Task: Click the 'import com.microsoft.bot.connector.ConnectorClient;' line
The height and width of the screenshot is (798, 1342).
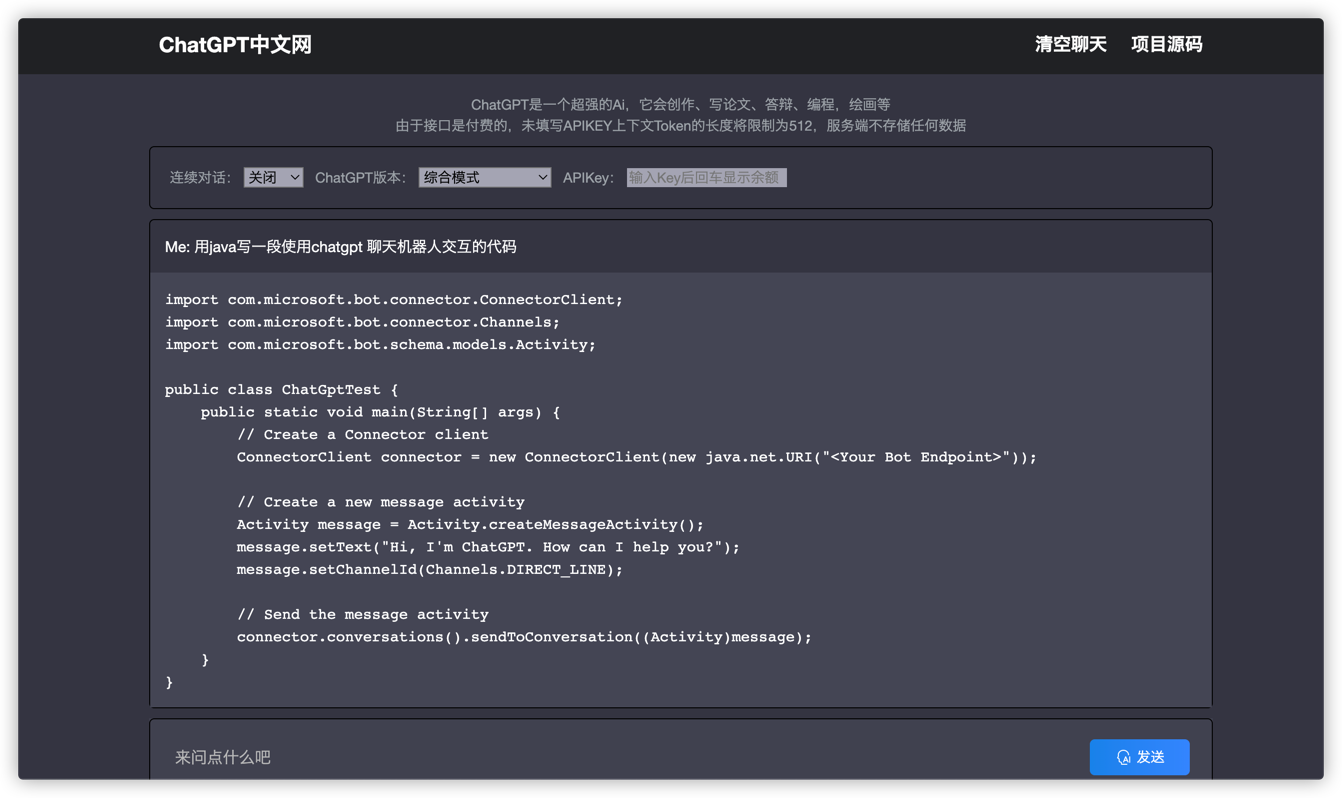Action: pyautogui.click(x=394, y=300)
